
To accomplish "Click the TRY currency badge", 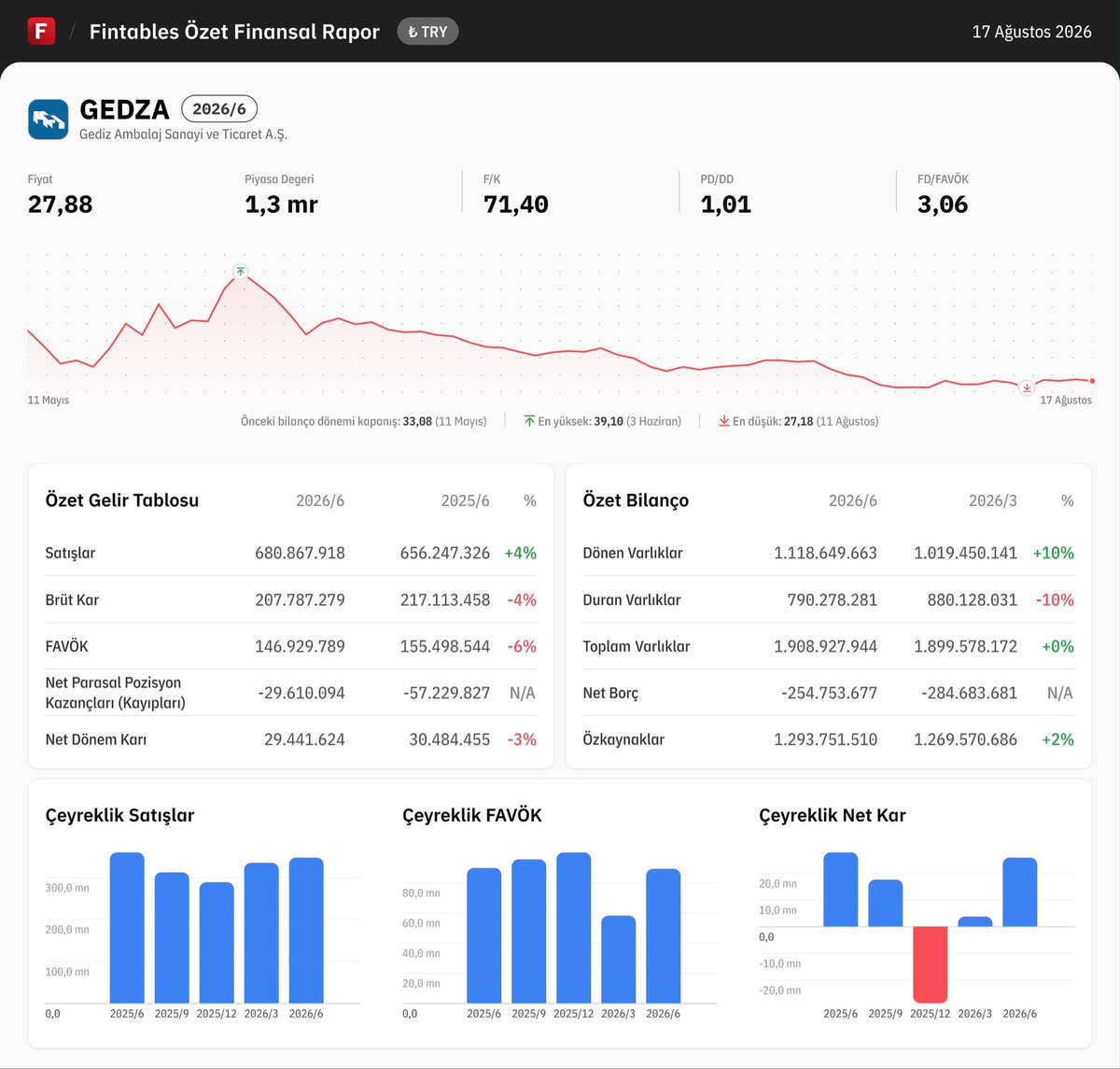I will (x=427, y=32).
